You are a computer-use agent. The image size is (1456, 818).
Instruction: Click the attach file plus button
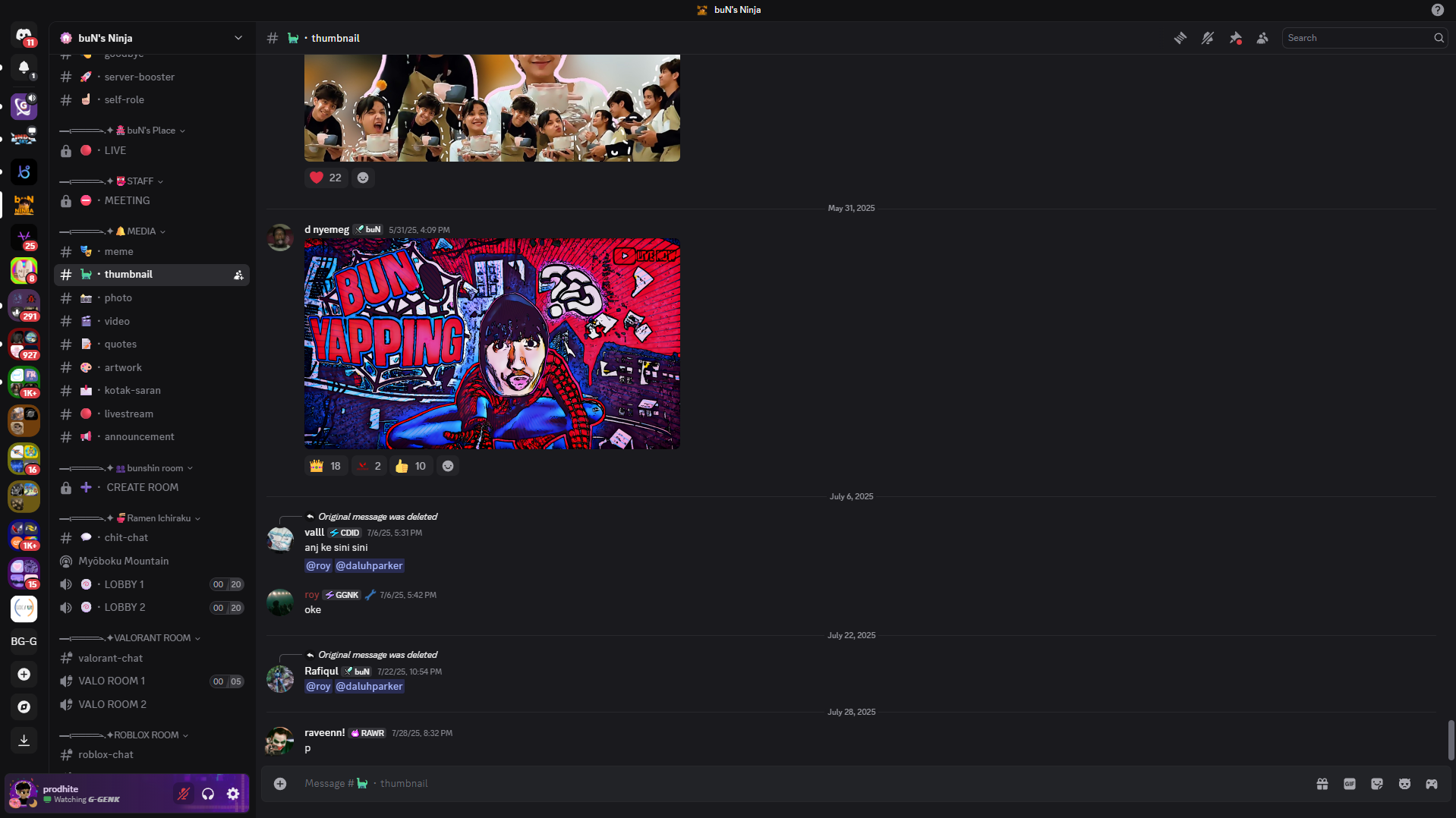[280, 783]
